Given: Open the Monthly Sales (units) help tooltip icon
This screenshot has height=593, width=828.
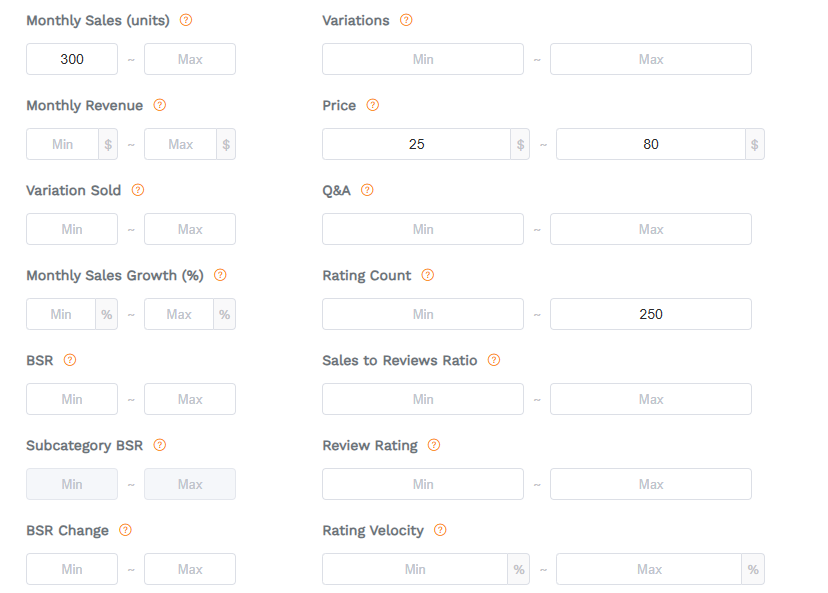Looking at the screenshot, I should (186, 19).
